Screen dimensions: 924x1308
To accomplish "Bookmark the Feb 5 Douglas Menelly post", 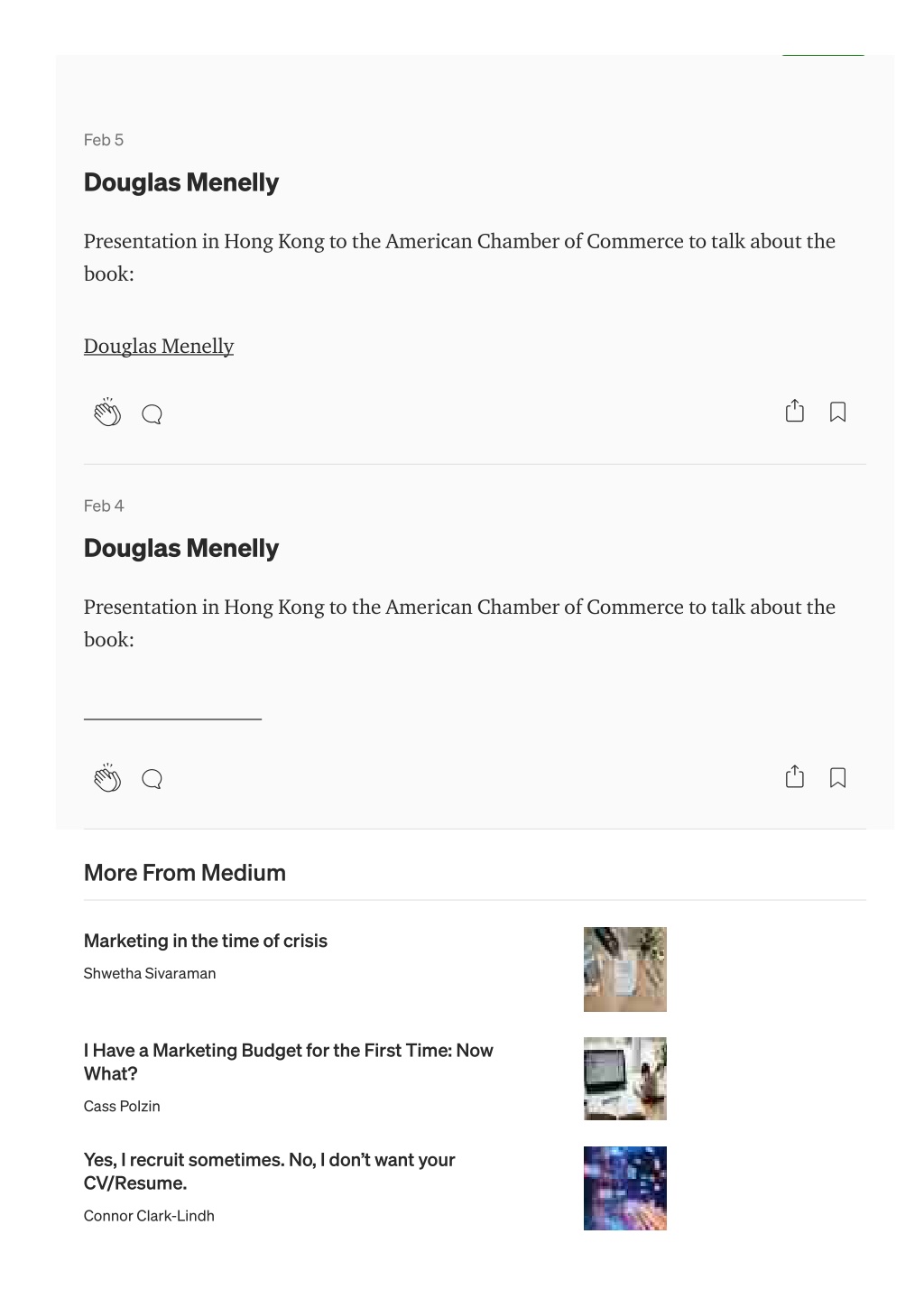I will (x=837, y=412).
